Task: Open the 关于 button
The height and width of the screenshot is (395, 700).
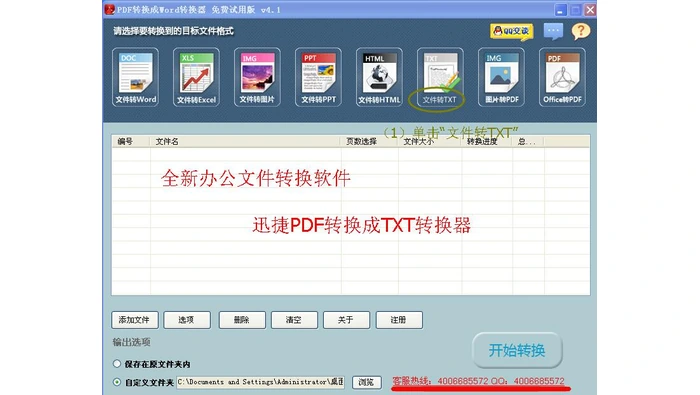Action: 346,320
